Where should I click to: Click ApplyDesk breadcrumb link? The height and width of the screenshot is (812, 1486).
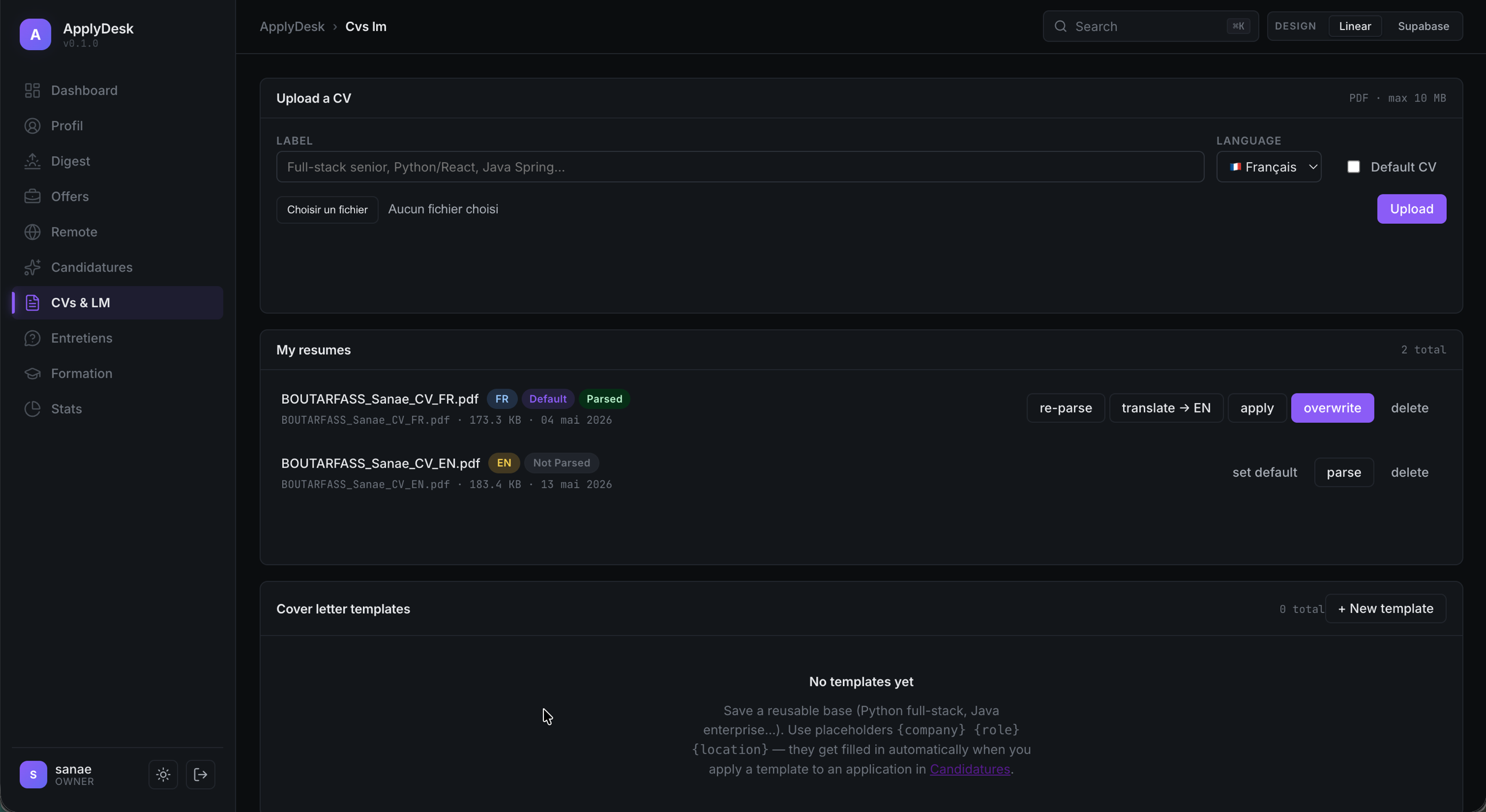coord(292,27)
